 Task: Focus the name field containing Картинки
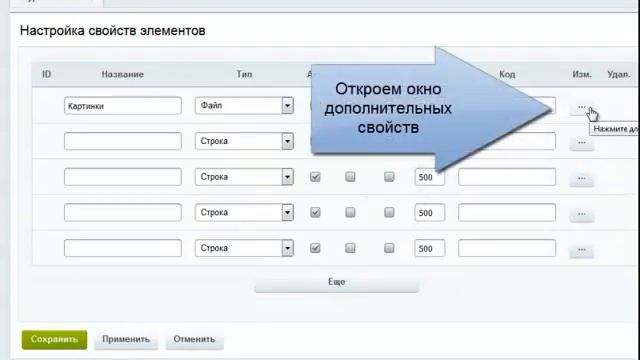(123, 106)
